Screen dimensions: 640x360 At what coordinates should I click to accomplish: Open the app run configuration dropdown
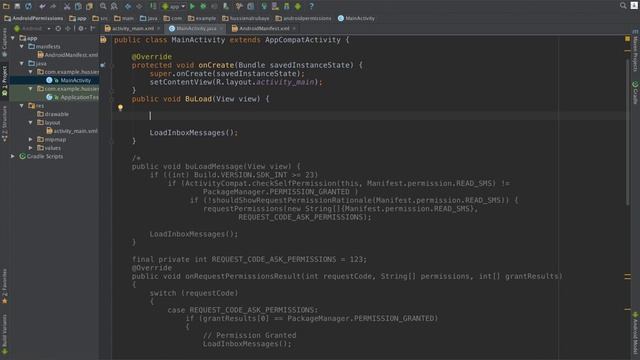(174, 6)
